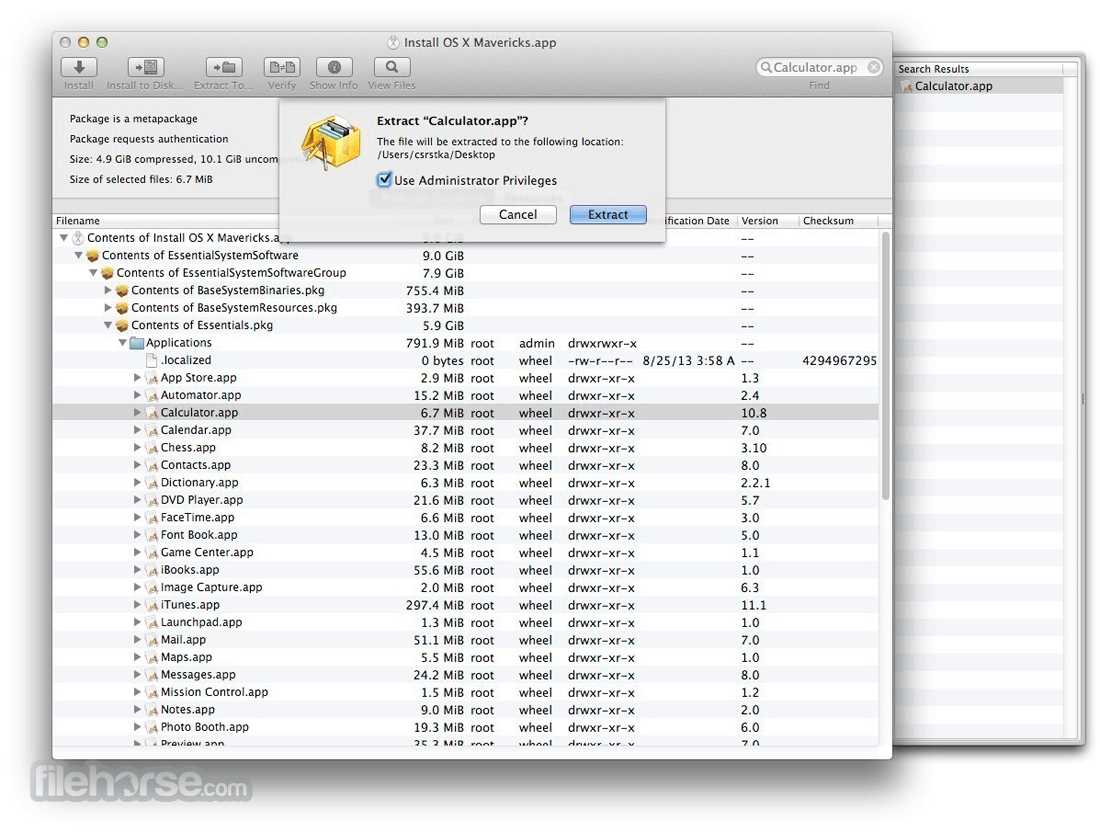This screenshot has height=832, width=1100.
Task: Expand Contents of BaseSystemBinaries.pkg
Action: 108,290
